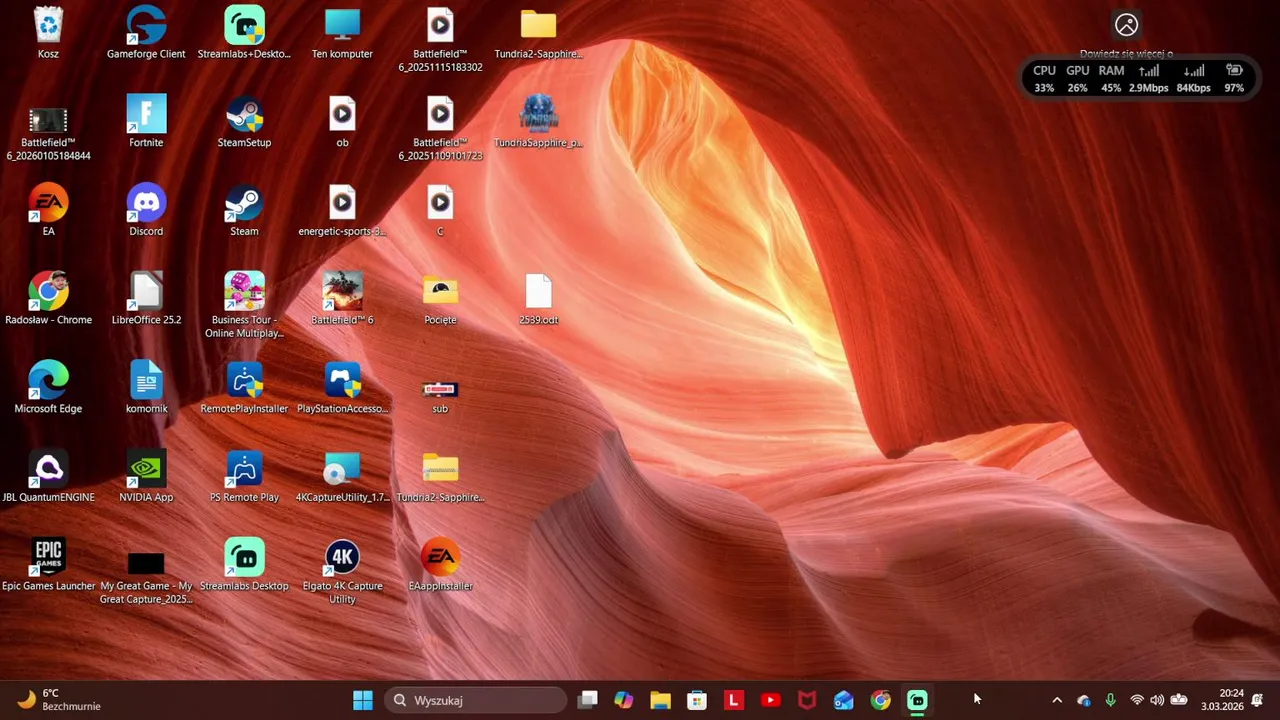Click the Dowiedz się więcej o link
Image resolution: width=1280 pixels, height=720 pixels.
1126,54
